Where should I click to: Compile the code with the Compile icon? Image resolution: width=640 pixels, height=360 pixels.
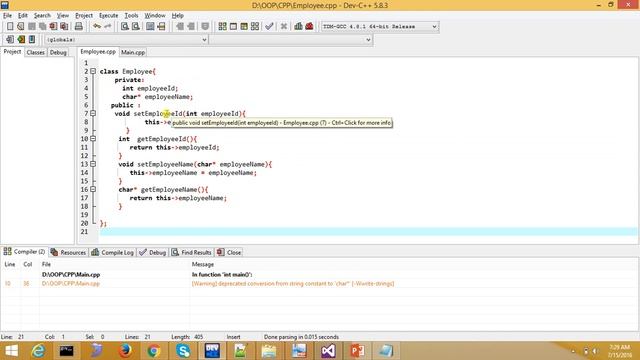222,26
